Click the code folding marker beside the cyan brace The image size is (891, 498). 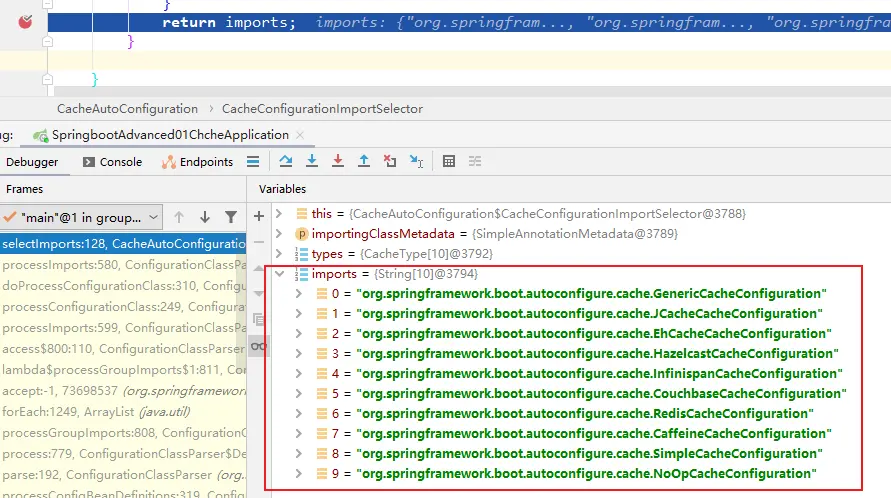click(x=48, y=80)
